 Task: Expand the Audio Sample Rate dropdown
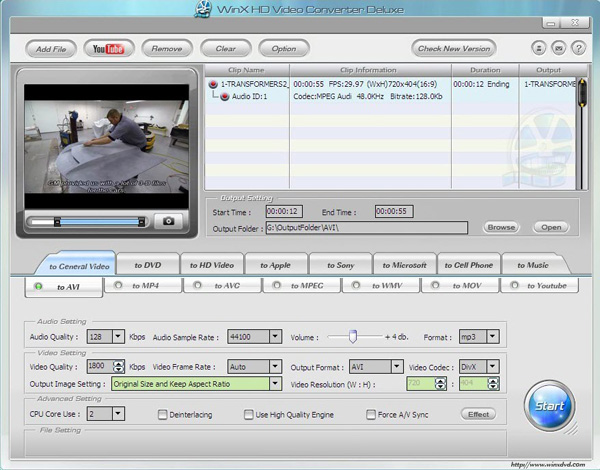coord(275,337)
